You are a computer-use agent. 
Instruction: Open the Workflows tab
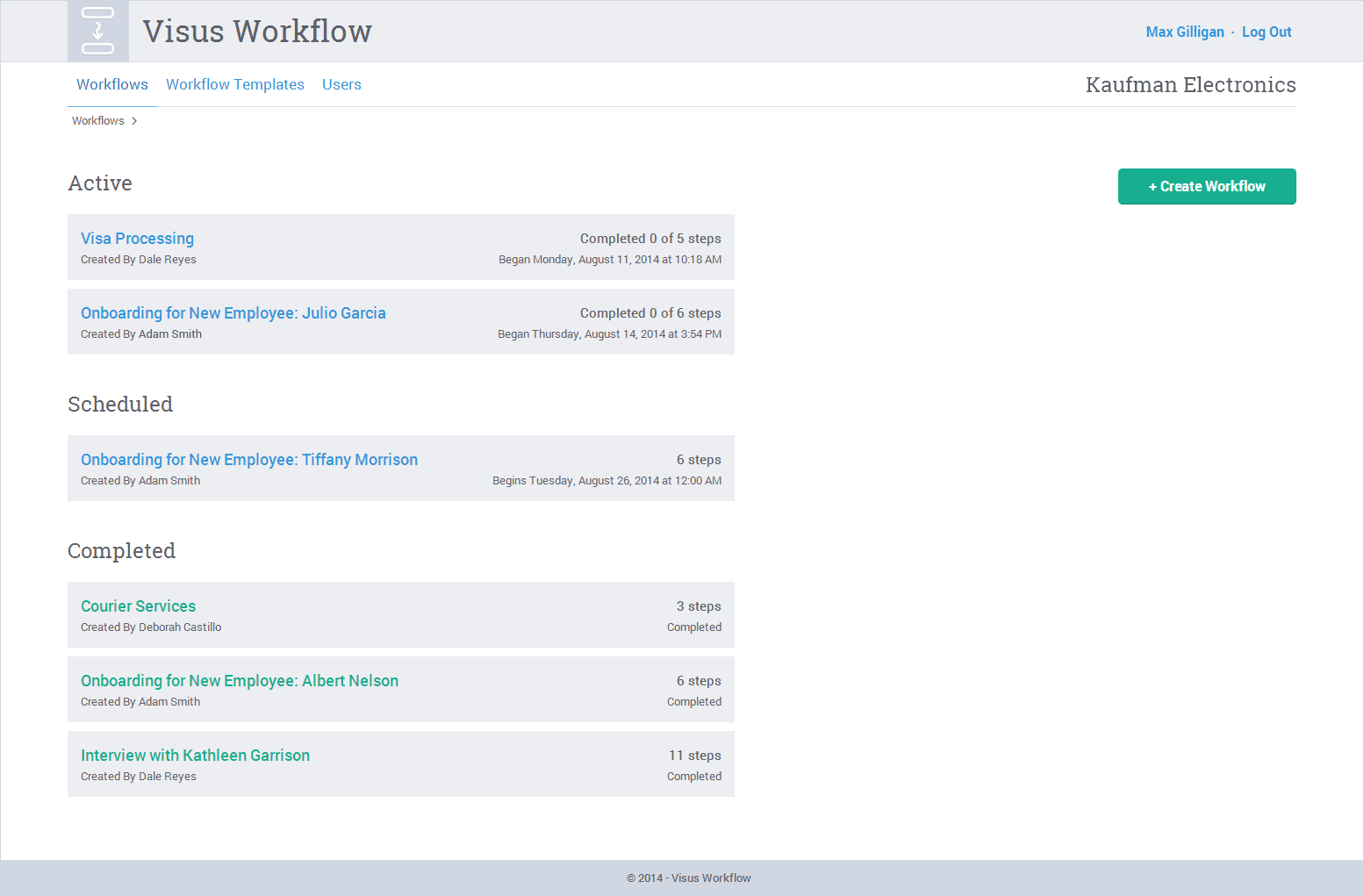[111, 84]
